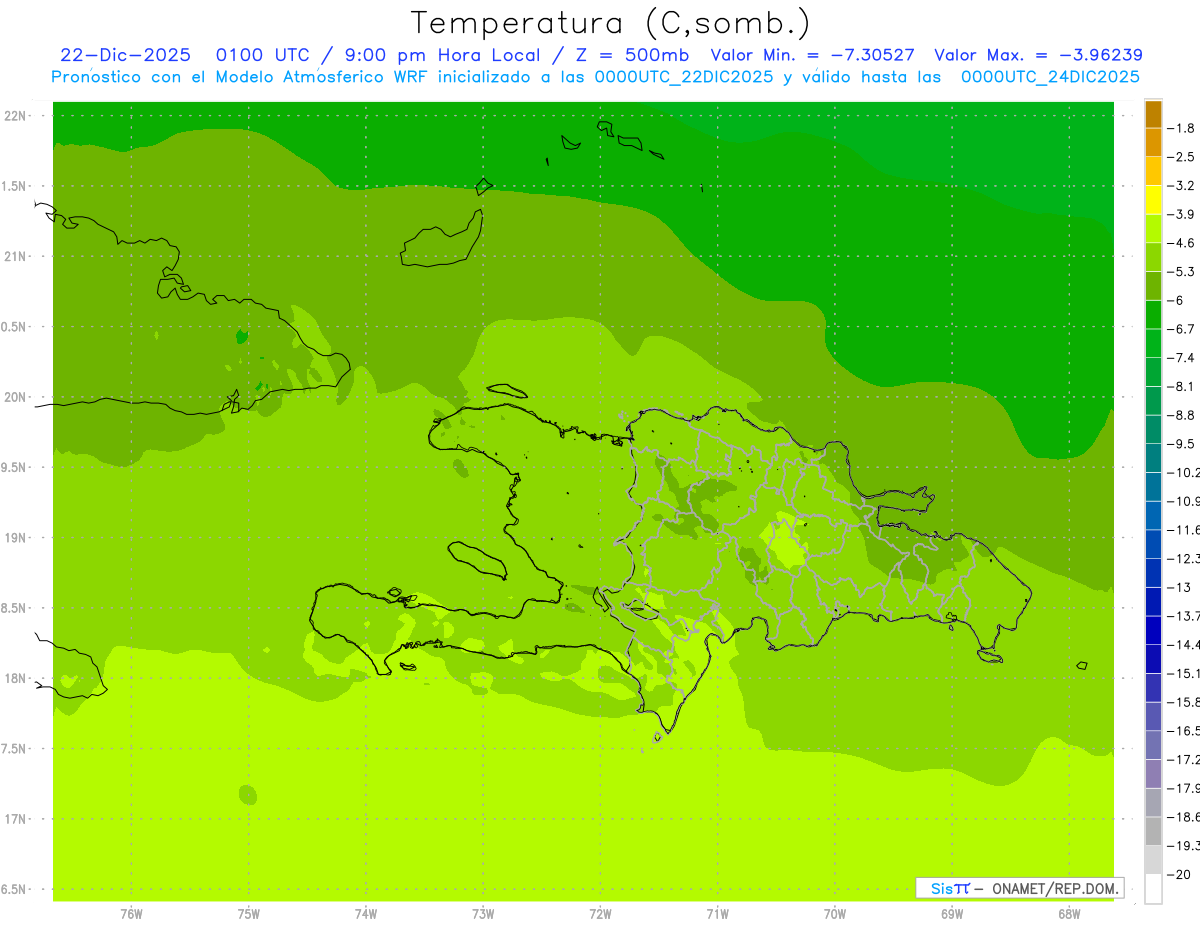Viewport: 1200px width, 927px height.
Task: Click the 68W longitude axis label
Action: [1068, 914]
